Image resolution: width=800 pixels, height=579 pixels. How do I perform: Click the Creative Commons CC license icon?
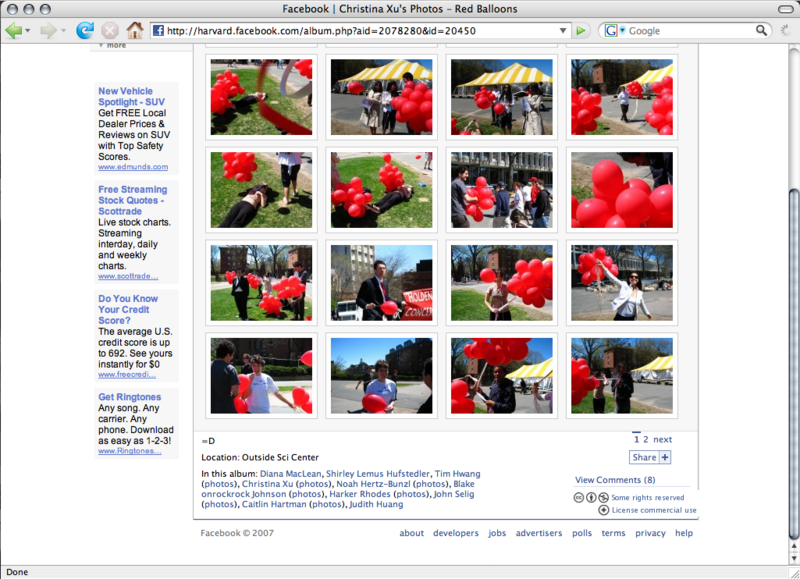579,497
